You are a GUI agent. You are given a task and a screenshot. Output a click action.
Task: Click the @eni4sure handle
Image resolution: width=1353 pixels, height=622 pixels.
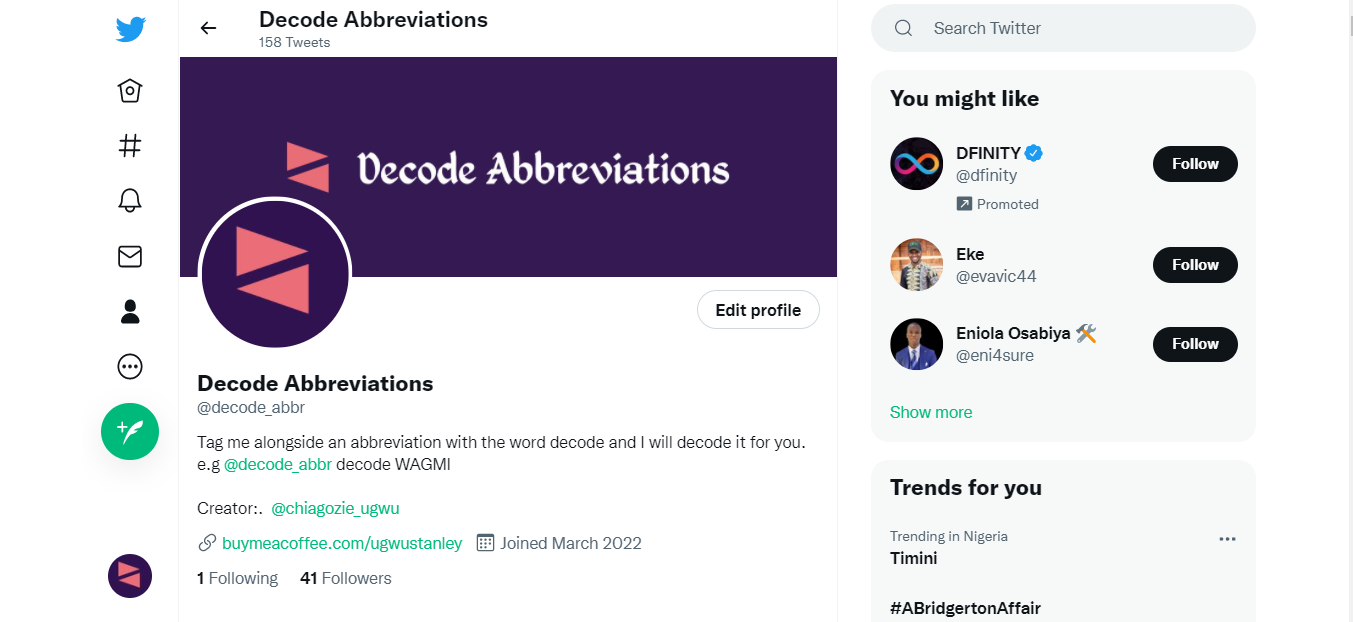pyautogui.click(x=995, y=355)
